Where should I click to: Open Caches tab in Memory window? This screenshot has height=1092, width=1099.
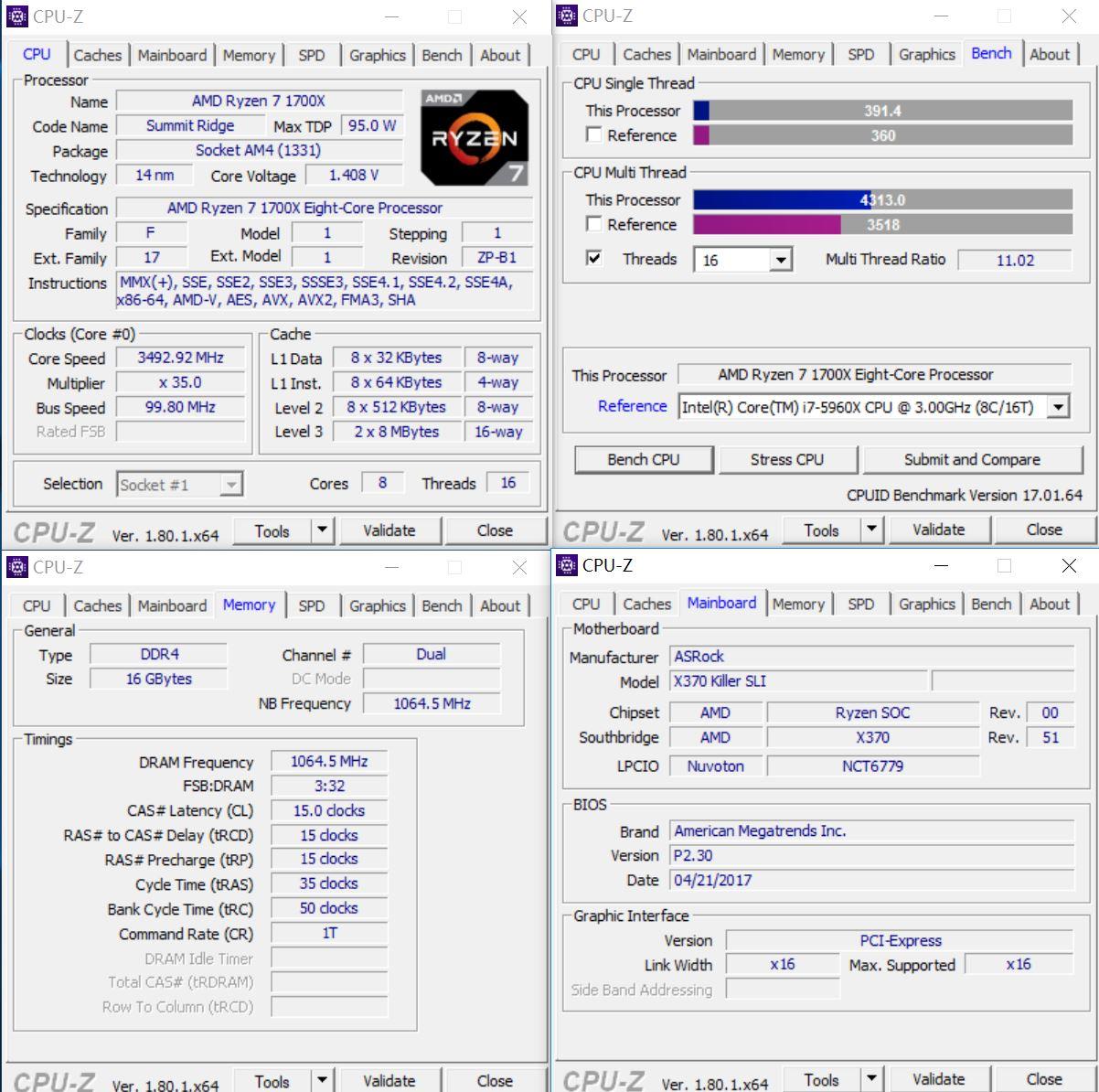(x=97, y=605)
